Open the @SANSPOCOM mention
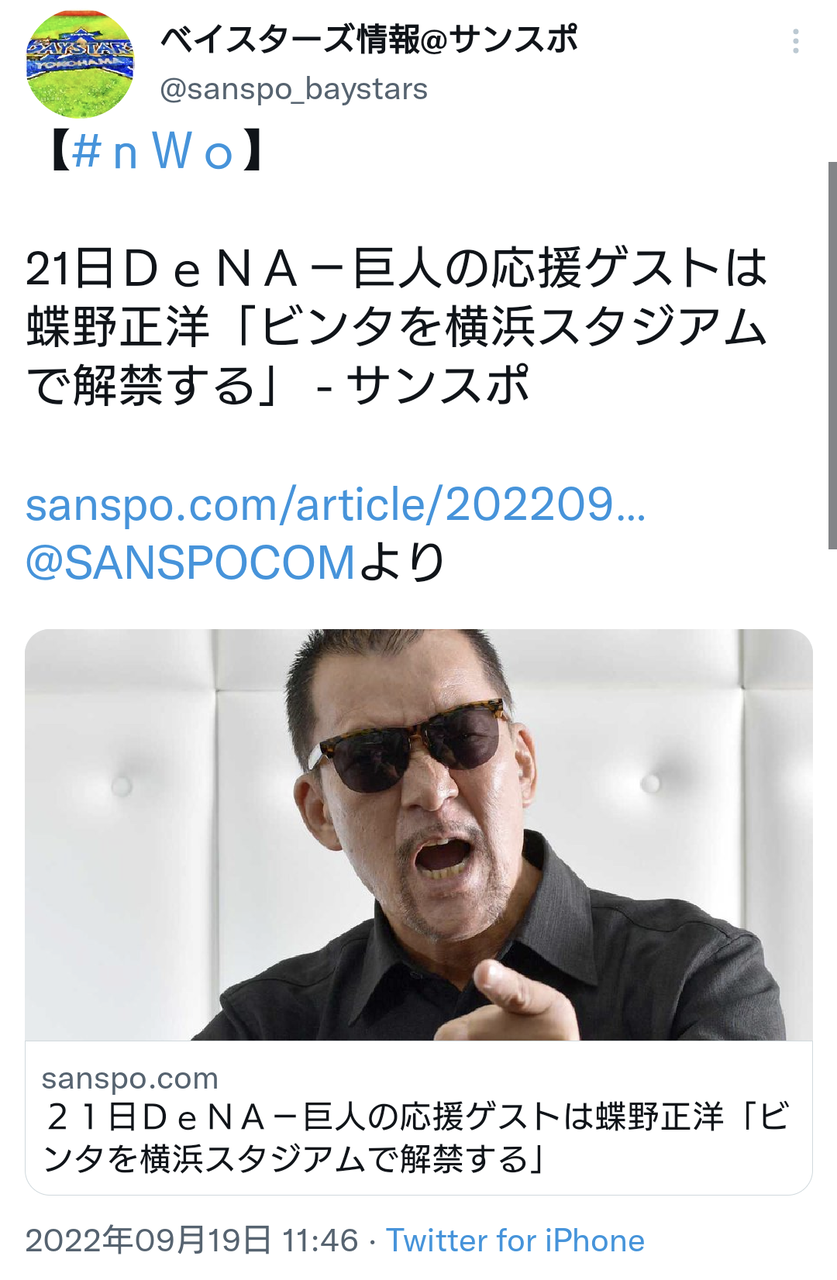Screen dimensions: 837x1280 [x=190, y=562]
